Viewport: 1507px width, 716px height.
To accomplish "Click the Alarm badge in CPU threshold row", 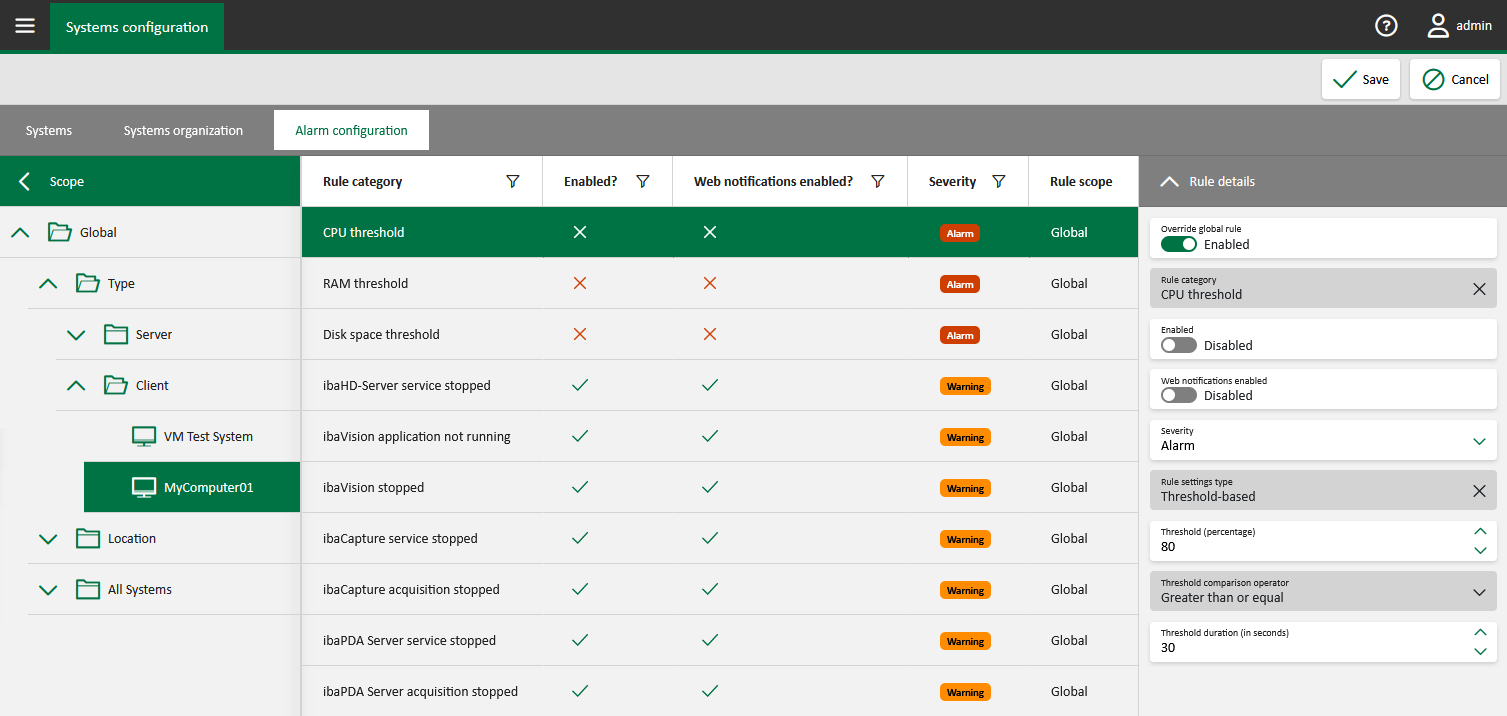I will (x=960, y=233).
